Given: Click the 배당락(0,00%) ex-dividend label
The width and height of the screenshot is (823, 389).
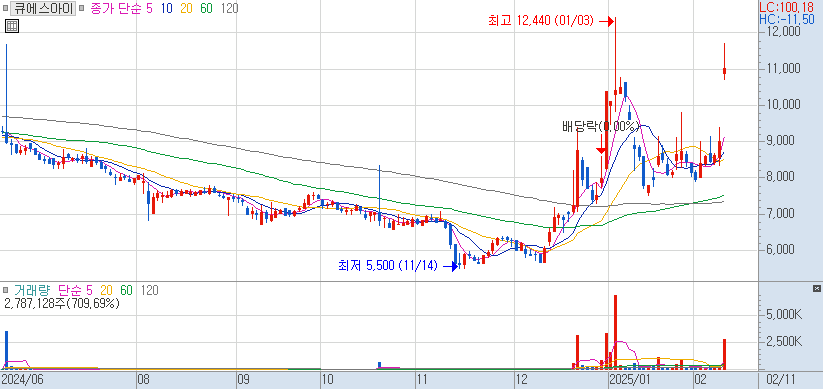Looking at the screenshot, I should coord(601,126).
